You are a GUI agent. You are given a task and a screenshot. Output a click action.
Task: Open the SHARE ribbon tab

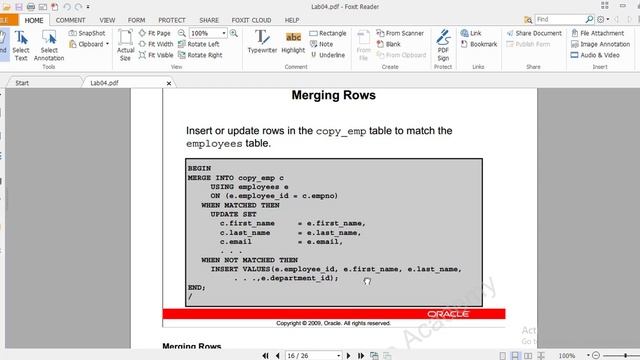coord(209,20)
